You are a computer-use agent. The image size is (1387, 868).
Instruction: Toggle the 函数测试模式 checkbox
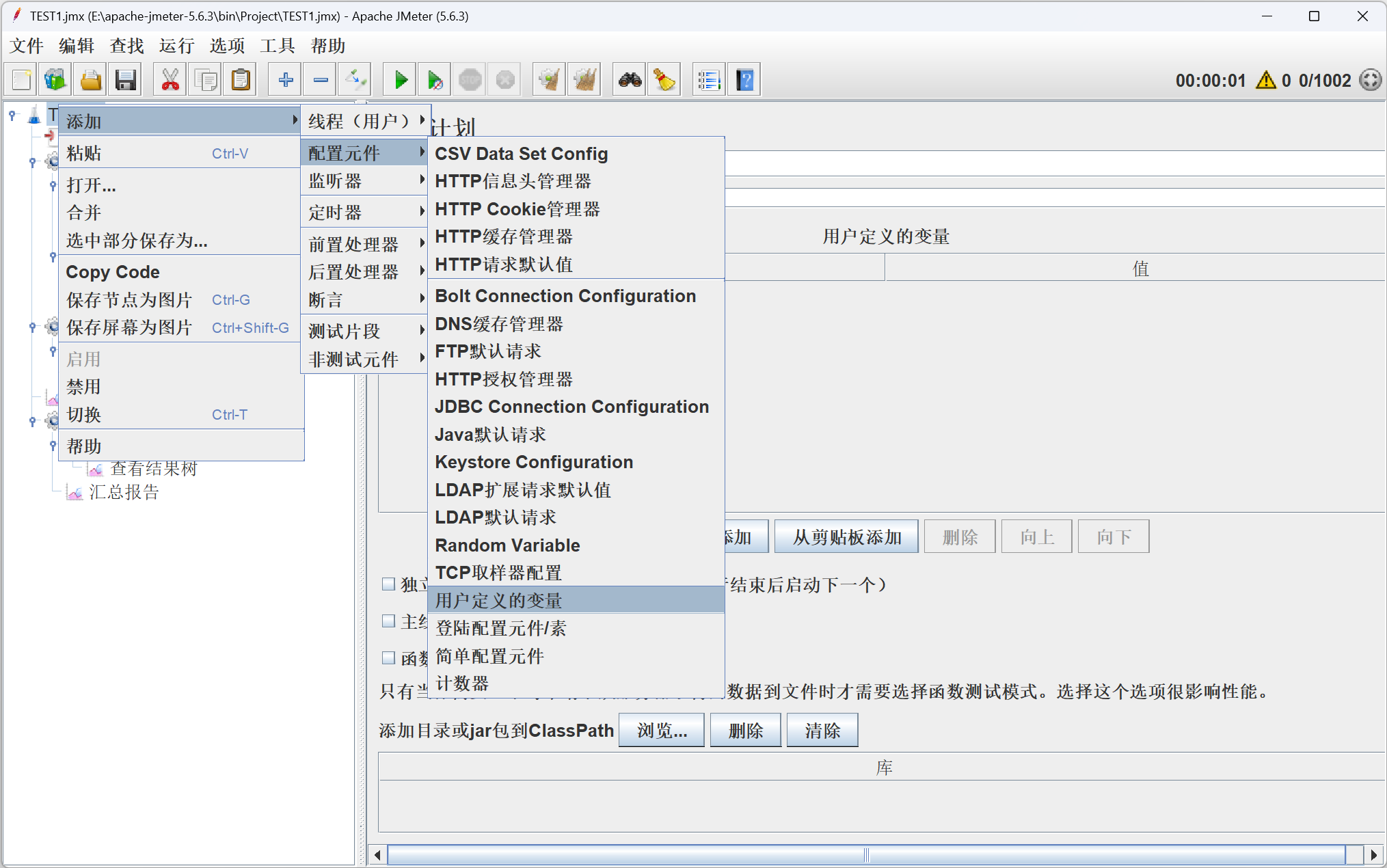tap(388, 658)
